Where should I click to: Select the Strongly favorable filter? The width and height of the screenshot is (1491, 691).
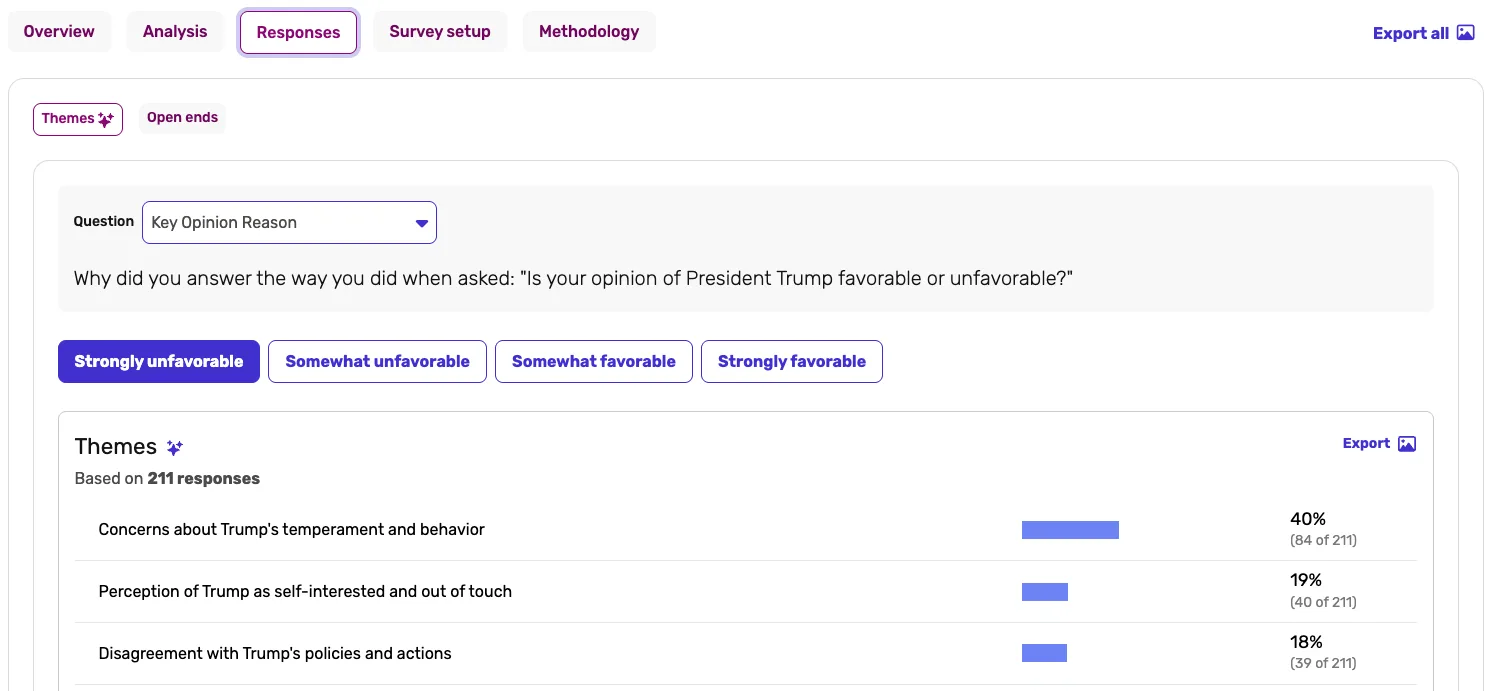pos(791,362)
